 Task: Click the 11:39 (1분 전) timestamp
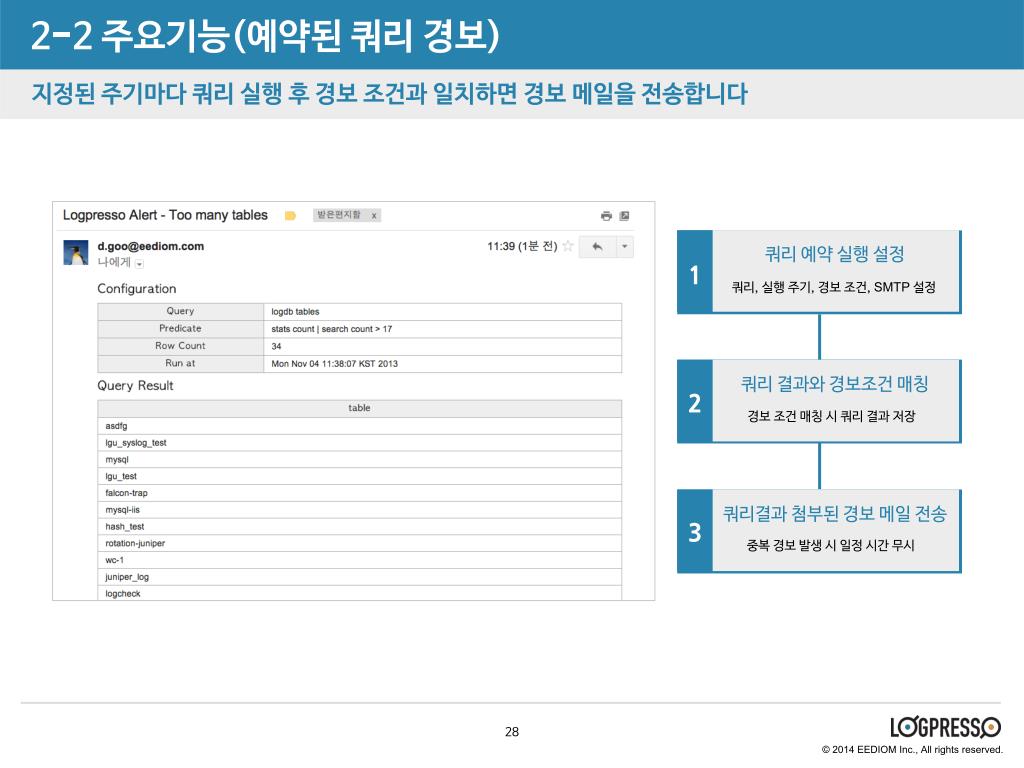[522, 246]
